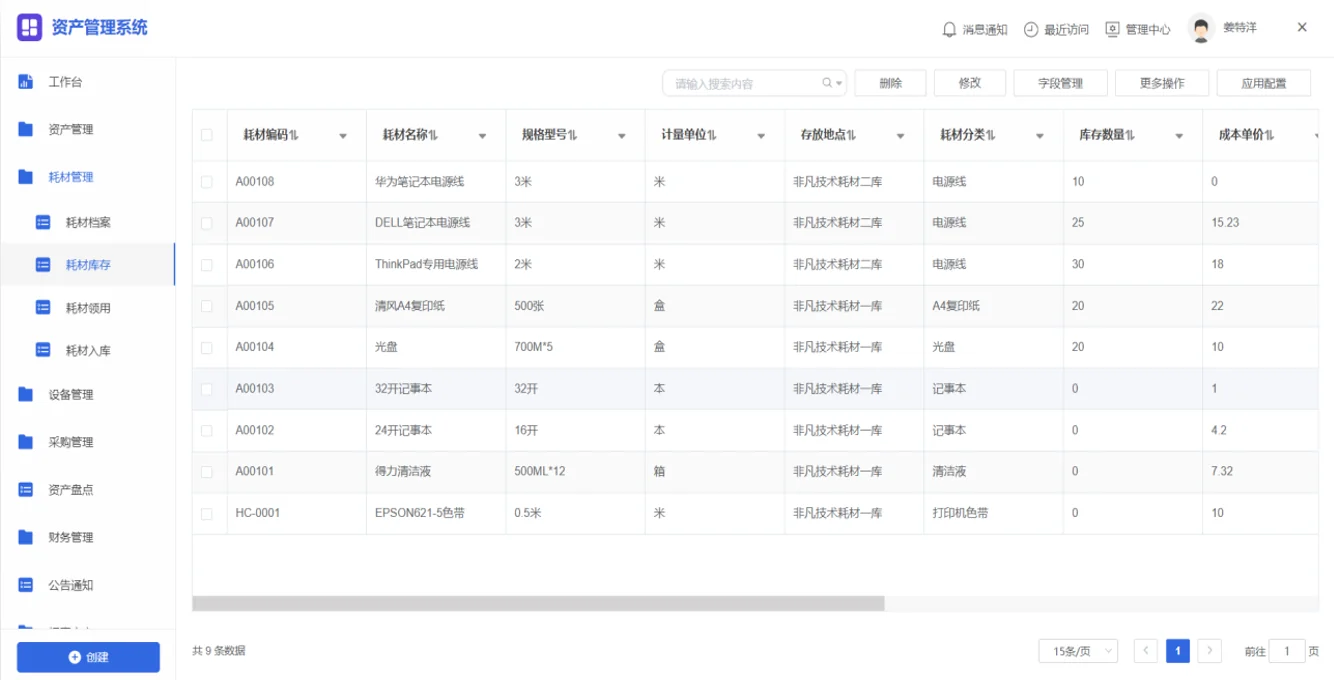Screen dimensions: 1334x680
Task: Click the 应用配置 button
Action: [x=1264, y=83]
